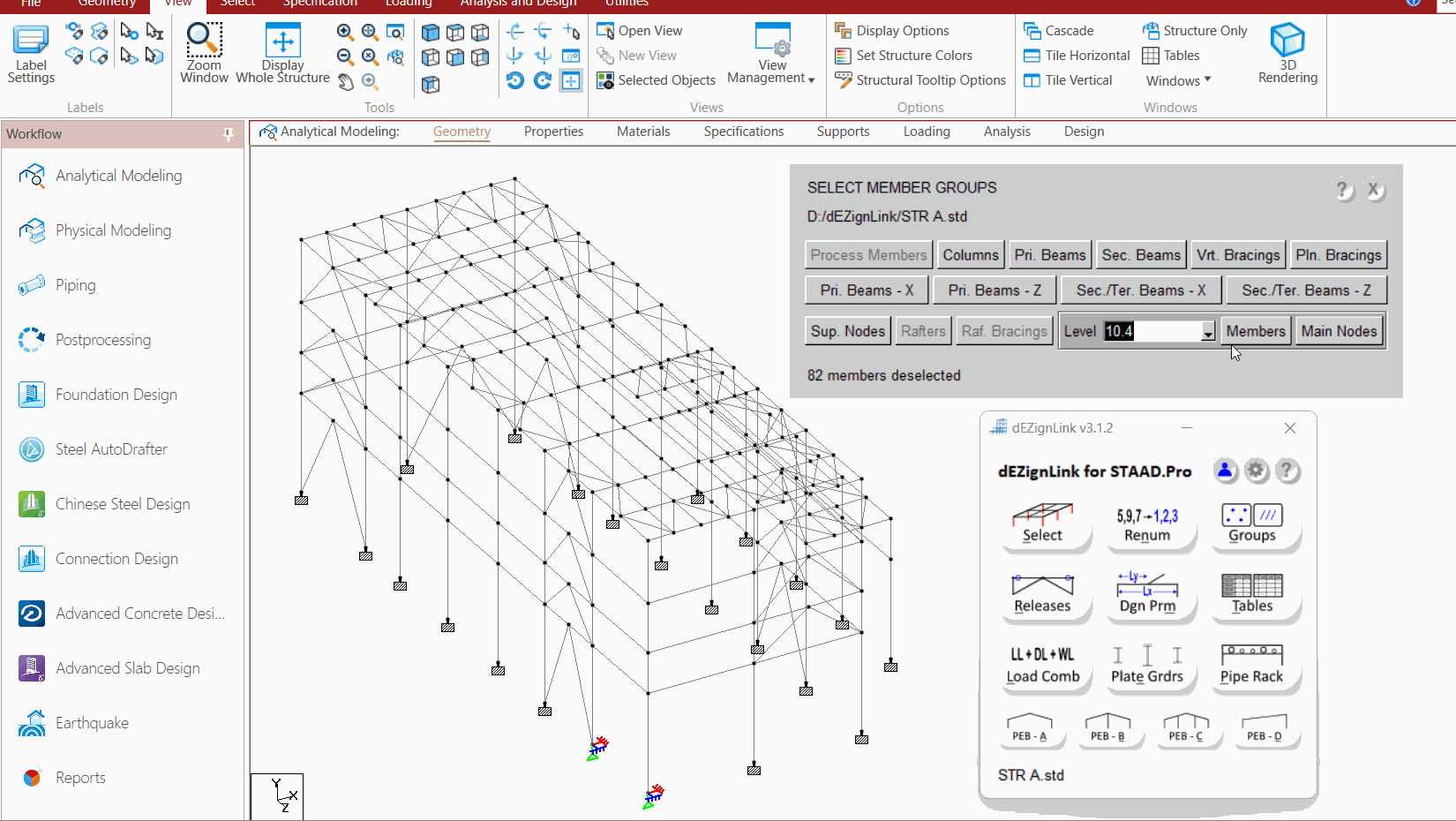1456x821 pixels.
Task: Select Physical Modeling workflow
Action: tap(122, 230)
